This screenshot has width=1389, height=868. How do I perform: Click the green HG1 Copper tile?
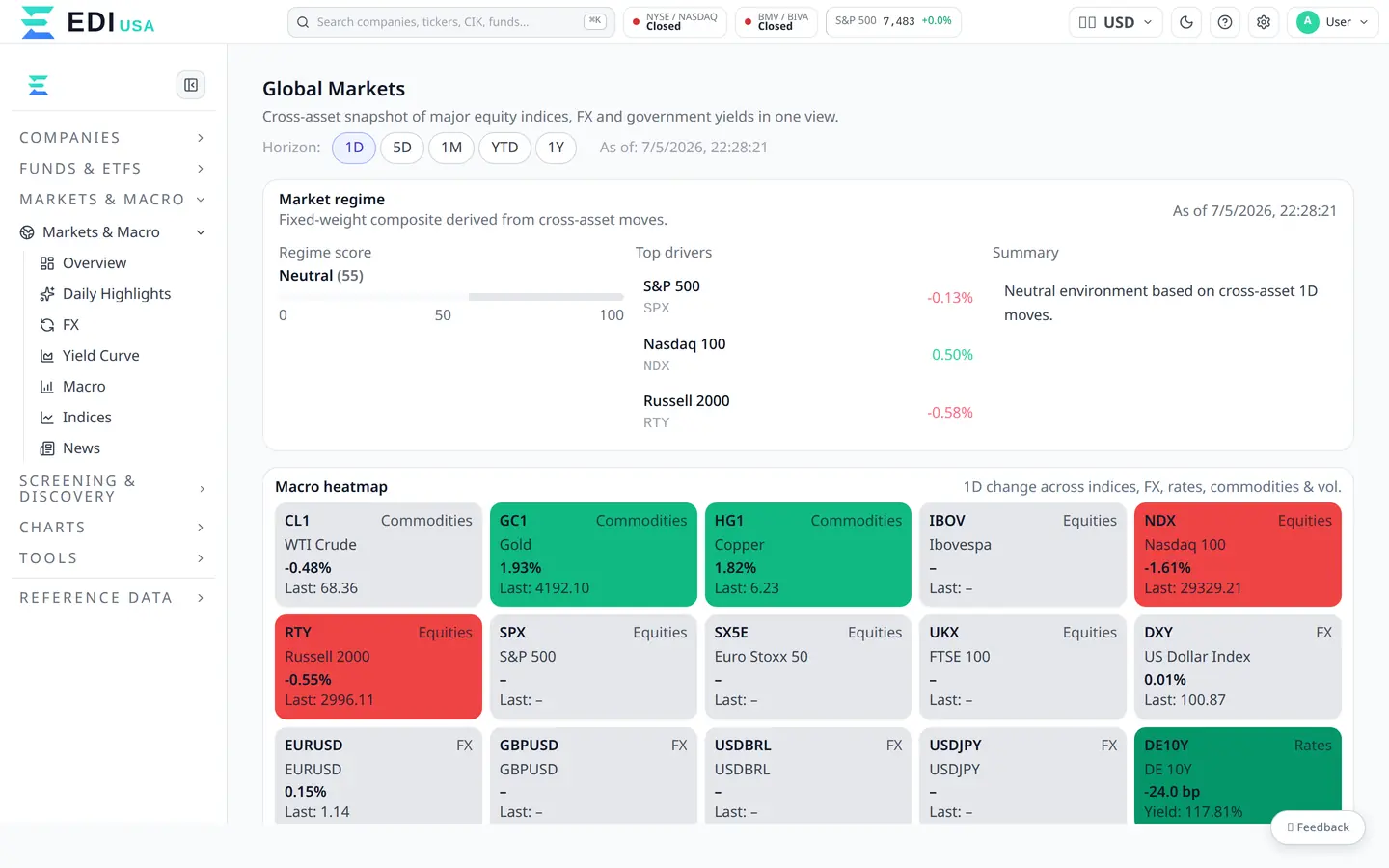(808, 555)
